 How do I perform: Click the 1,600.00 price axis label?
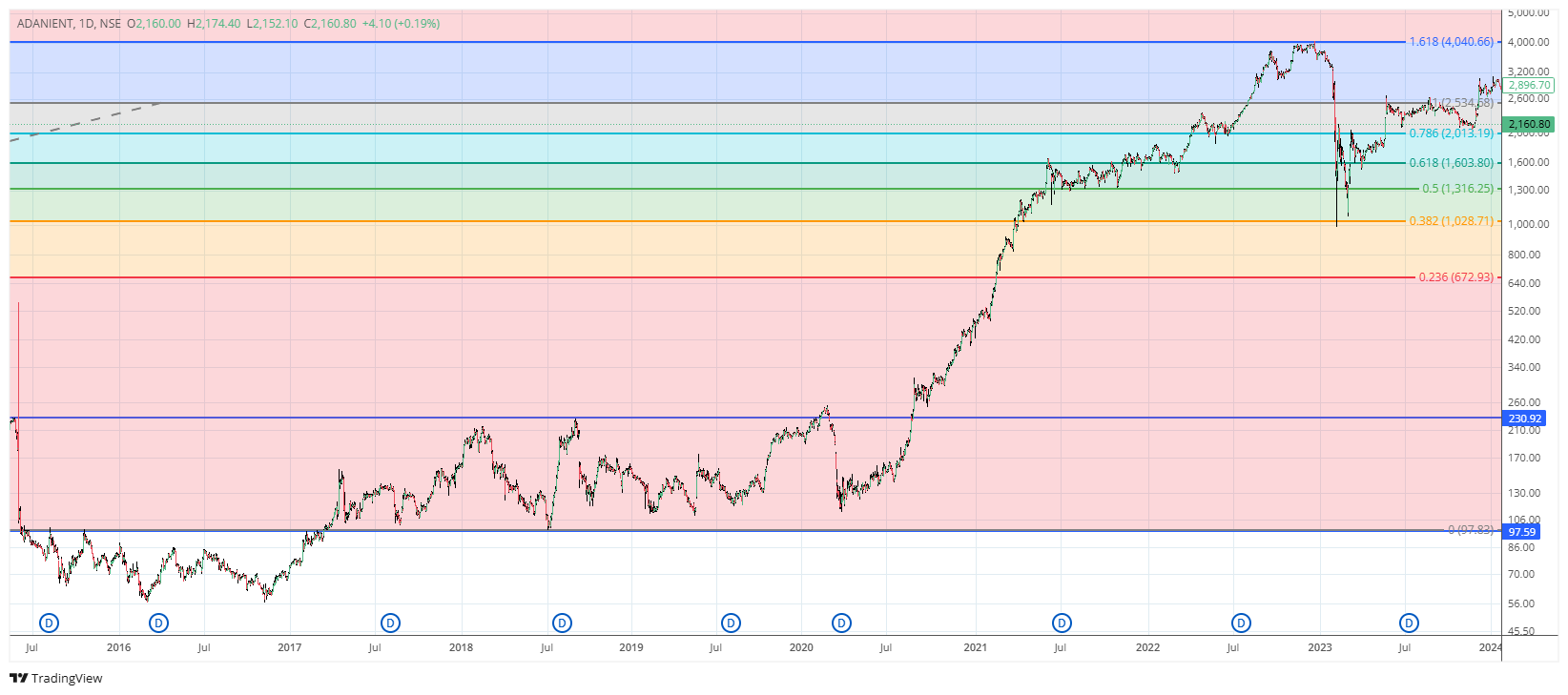pyautogui.click(x=1528, y=163)
